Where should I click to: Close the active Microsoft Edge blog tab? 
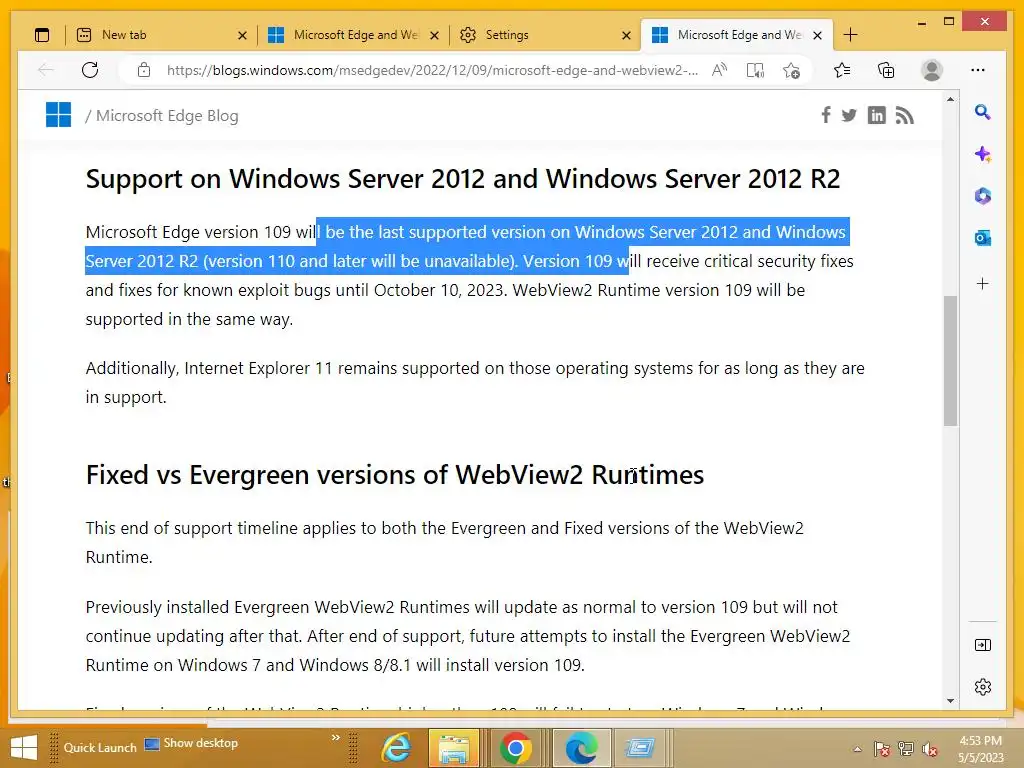[817, 35]
